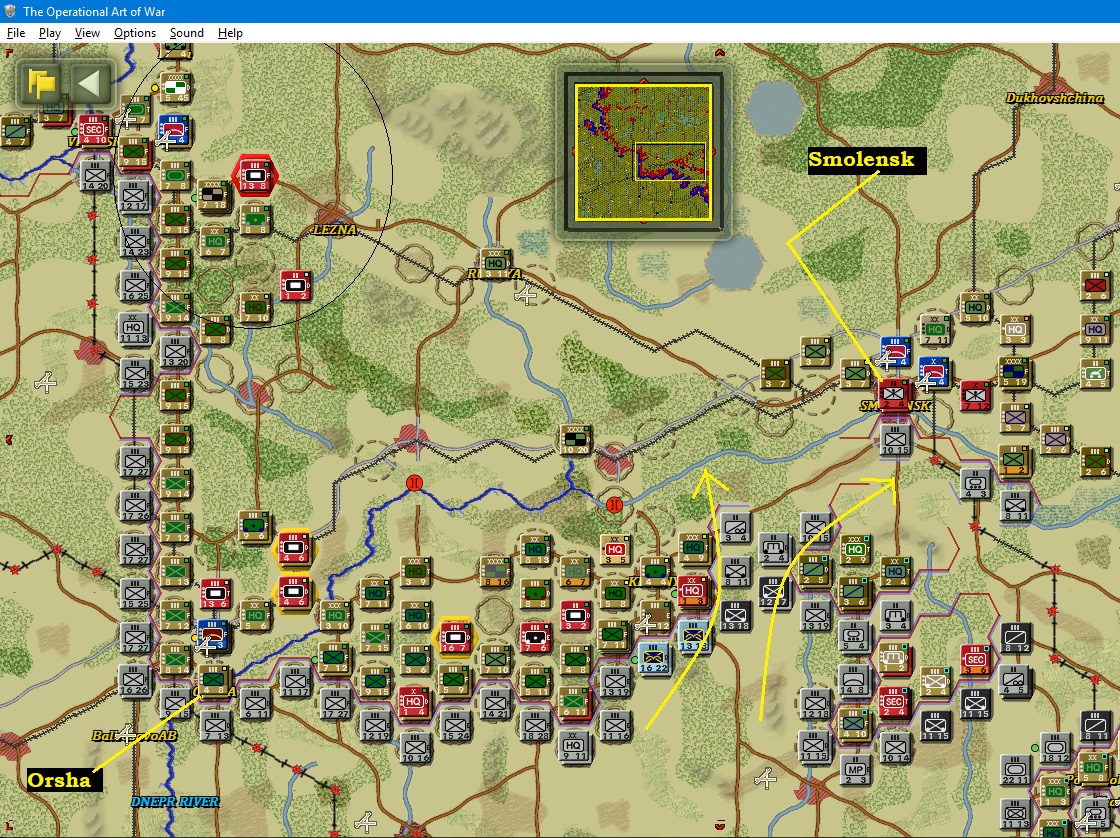Select the blue-green XXXX unit 5-19
The width and height of the screenshot is (1120, 838).
tap(1014, 372)
